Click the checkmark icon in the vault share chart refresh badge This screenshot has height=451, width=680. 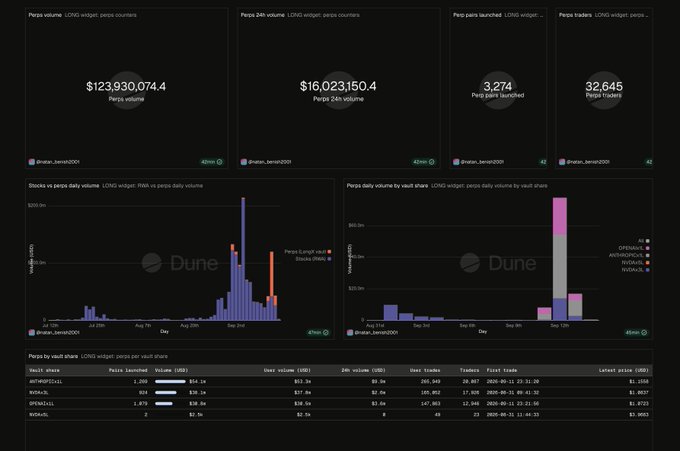coord(644,333)
